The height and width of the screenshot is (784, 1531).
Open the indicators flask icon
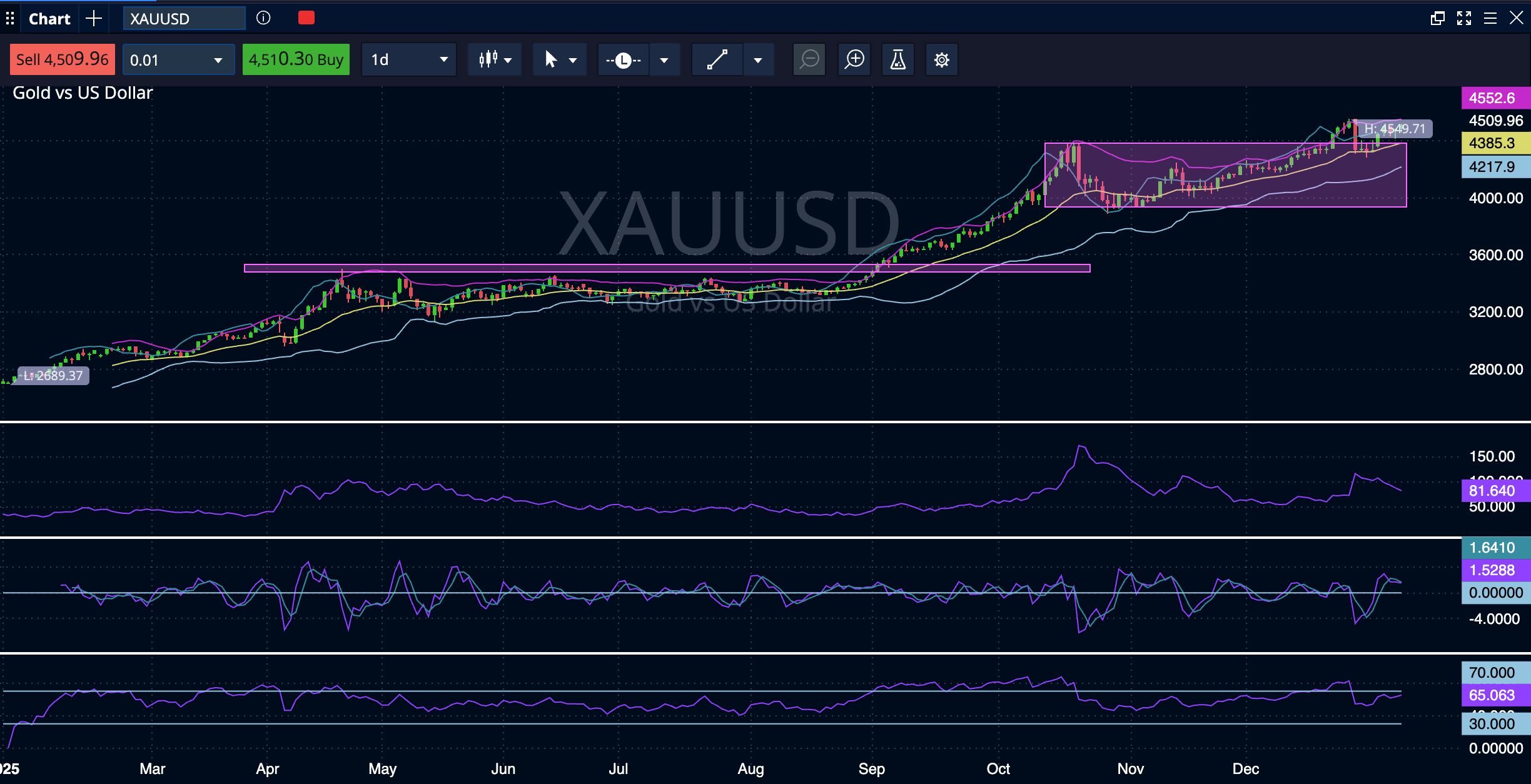click(897, 59)
